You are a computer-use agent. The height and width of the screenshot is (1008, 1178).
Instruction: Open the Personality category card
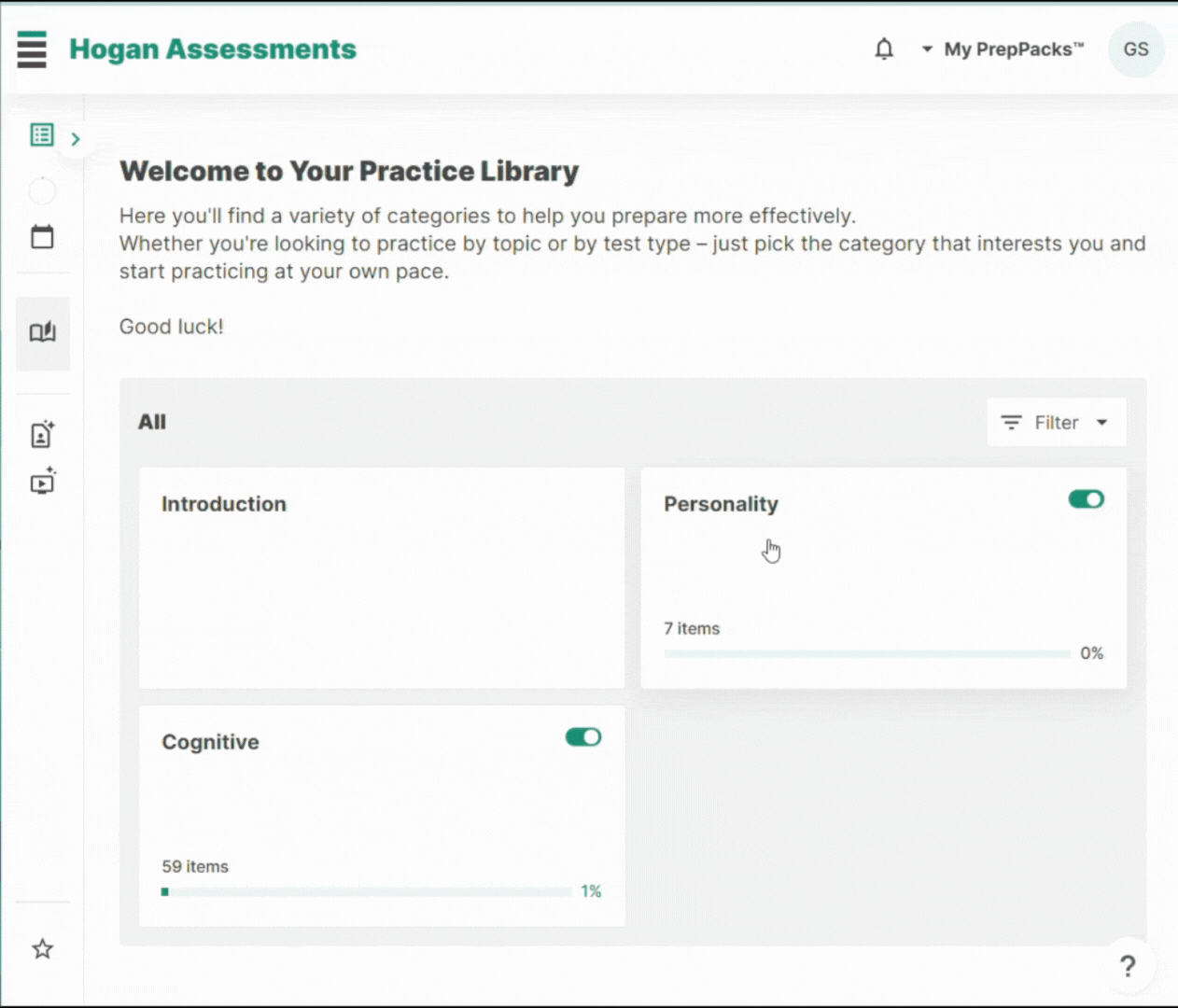tap(883, 578)
